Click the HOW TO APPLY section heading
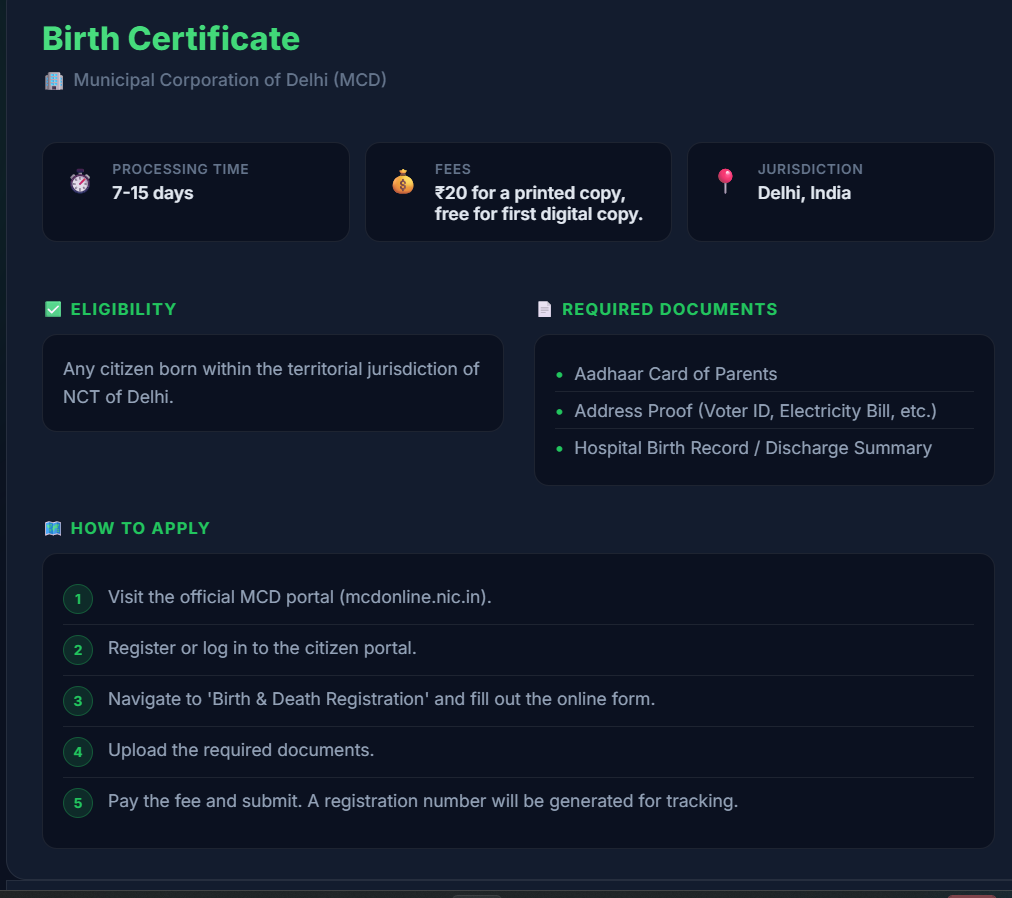This screenshot has height=898, width=1012. 140,528
